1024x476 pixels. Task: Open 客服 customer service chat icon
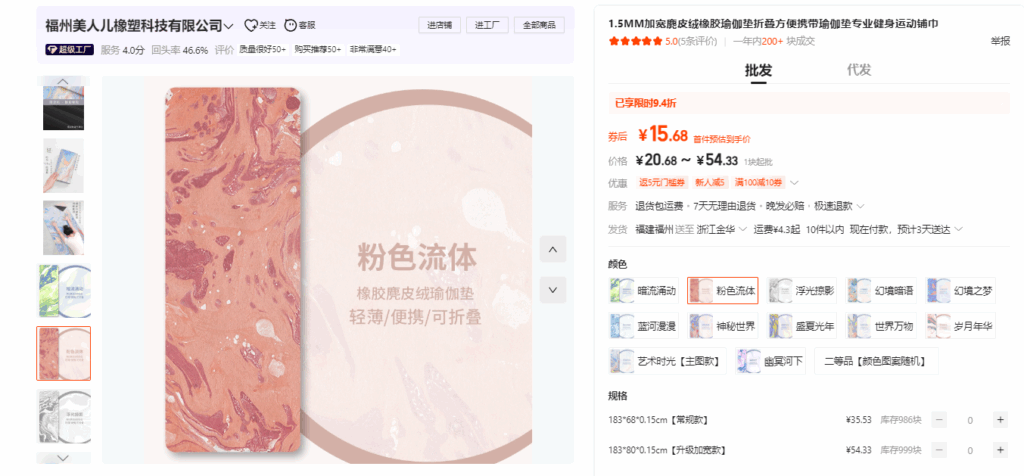point(291,25)
